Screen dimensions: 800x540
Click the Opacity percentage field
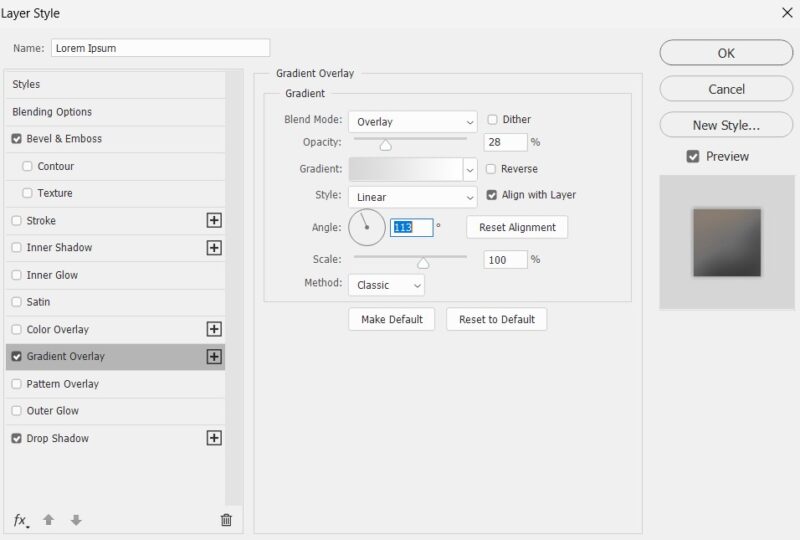point(505,142)
